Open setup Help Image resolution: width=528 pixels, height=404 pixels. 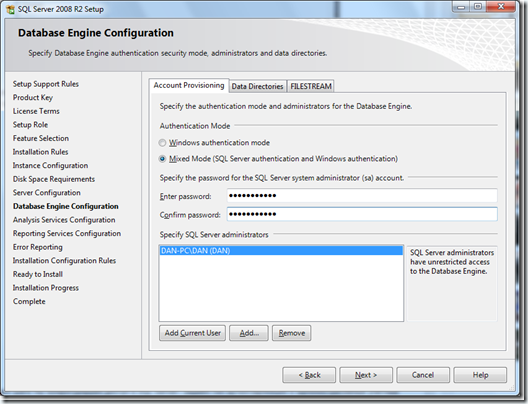[x=480, y=375]
